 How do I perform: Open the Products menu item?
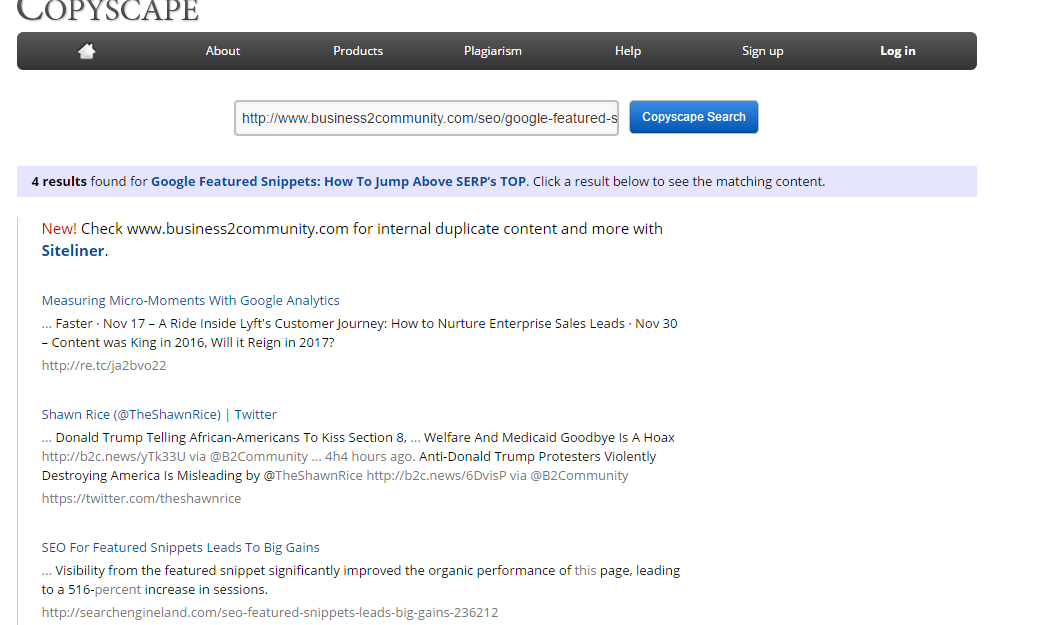(358, 51)
